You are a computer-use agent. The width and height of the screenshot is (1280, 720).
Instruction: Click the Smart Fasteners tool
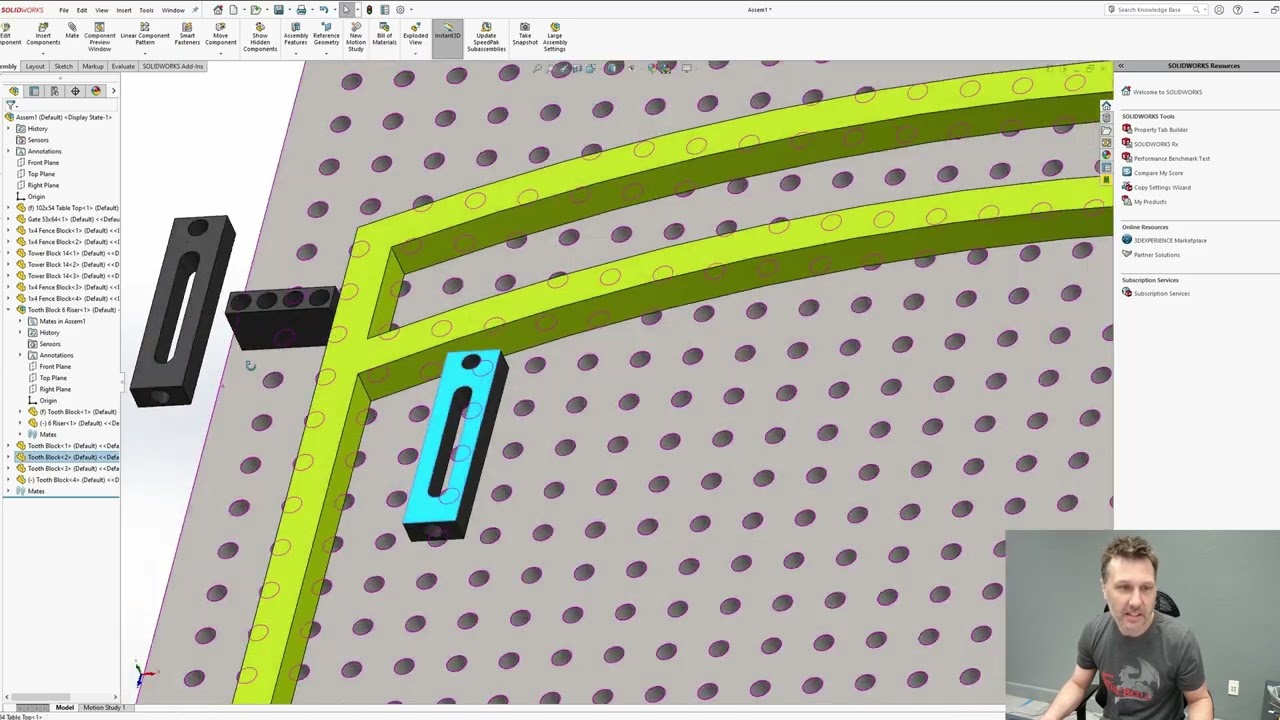click(187, 34)
